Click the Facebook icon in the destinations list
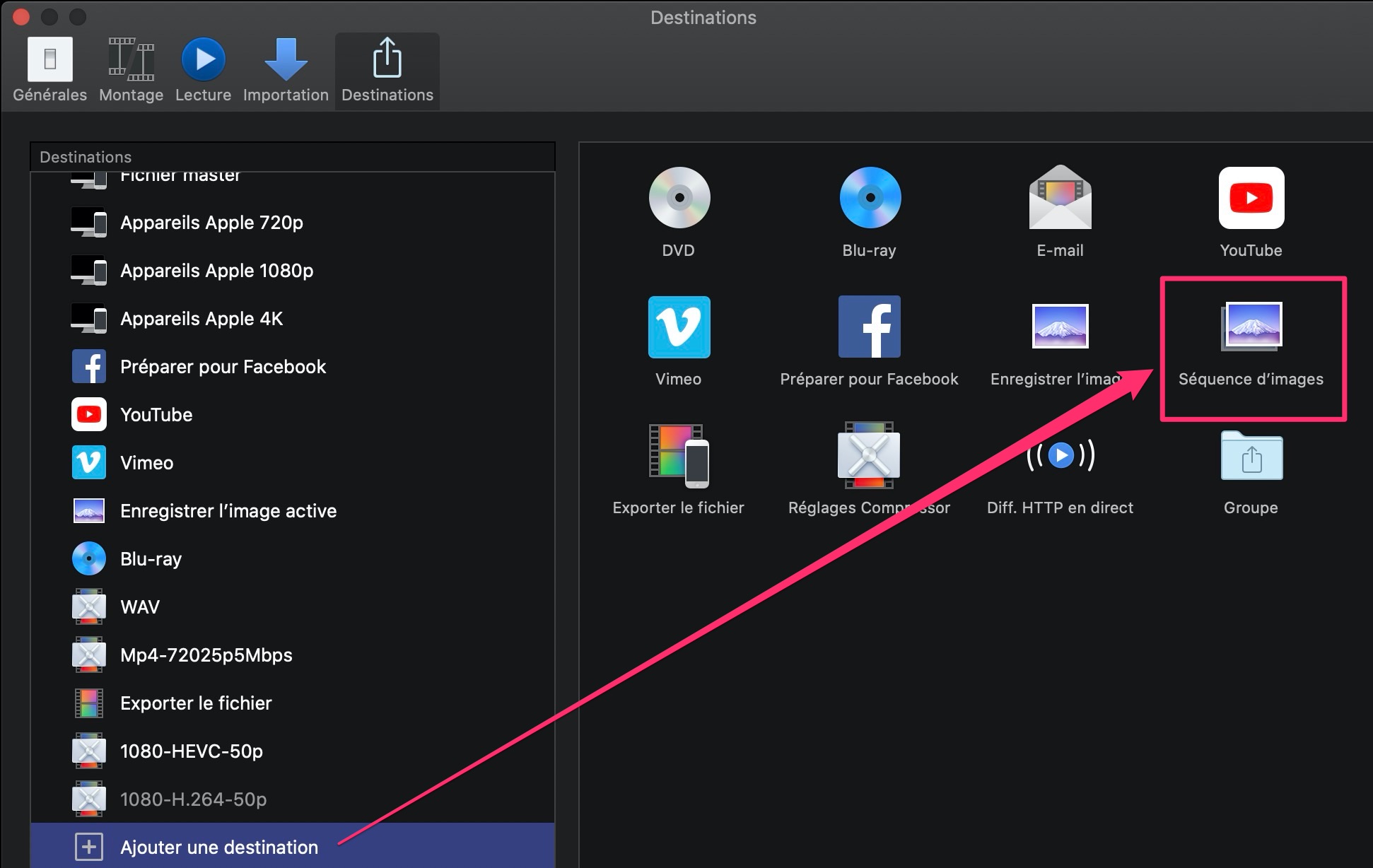This screenshot has height=868, width=1373. point(89,367)
